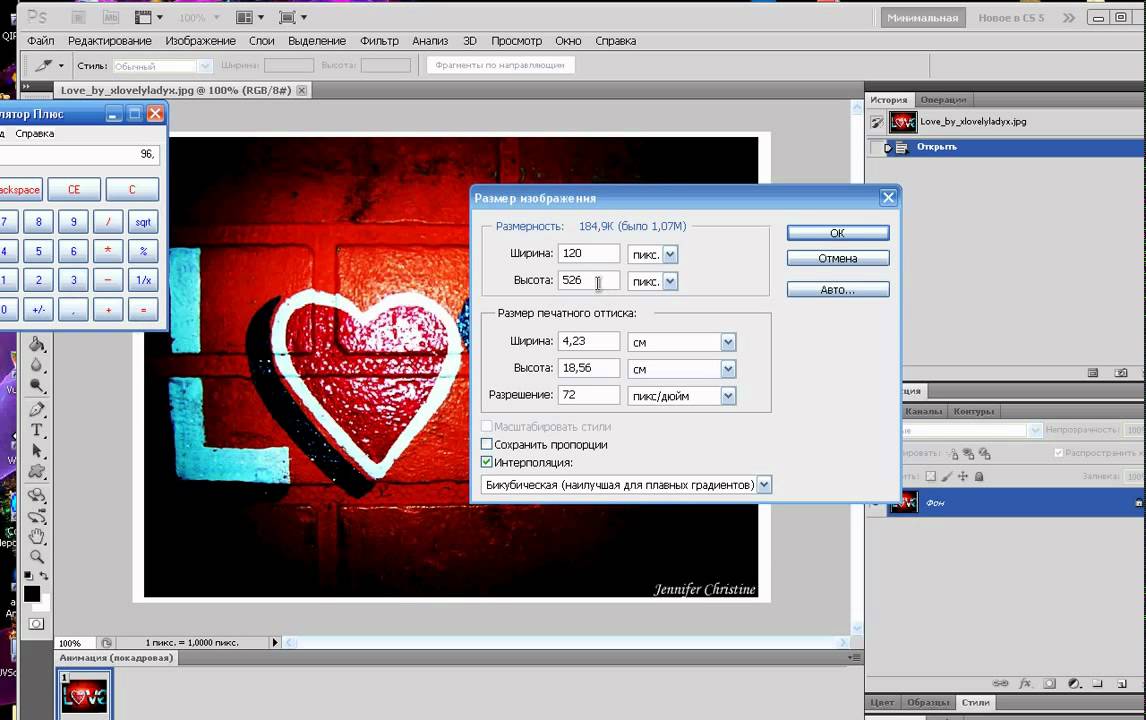The width and height of the screenshot is (1146, 720).
Task: Lock transparent pixels in Layers panel
Action: tap(930, 477)
